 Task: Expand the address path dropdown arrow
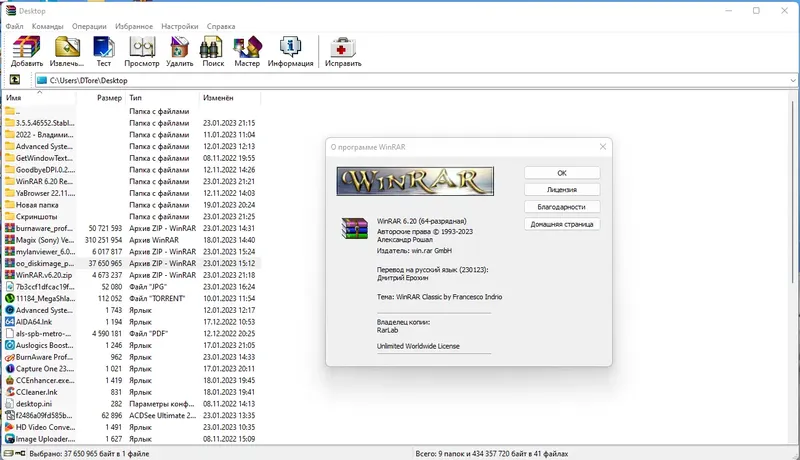click(x=792, y=80)
